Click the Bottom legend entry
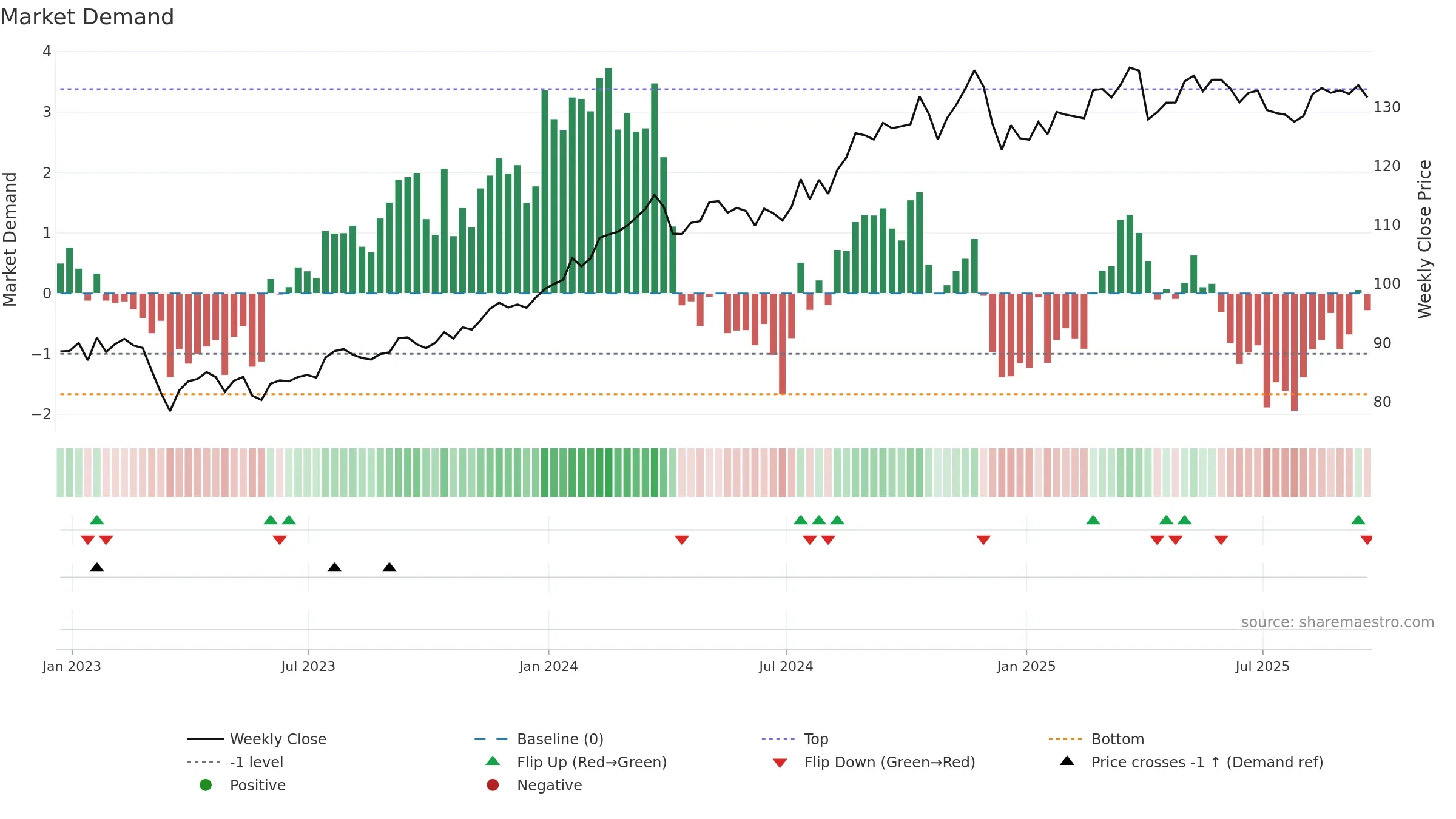 [x=1096, y=739]
